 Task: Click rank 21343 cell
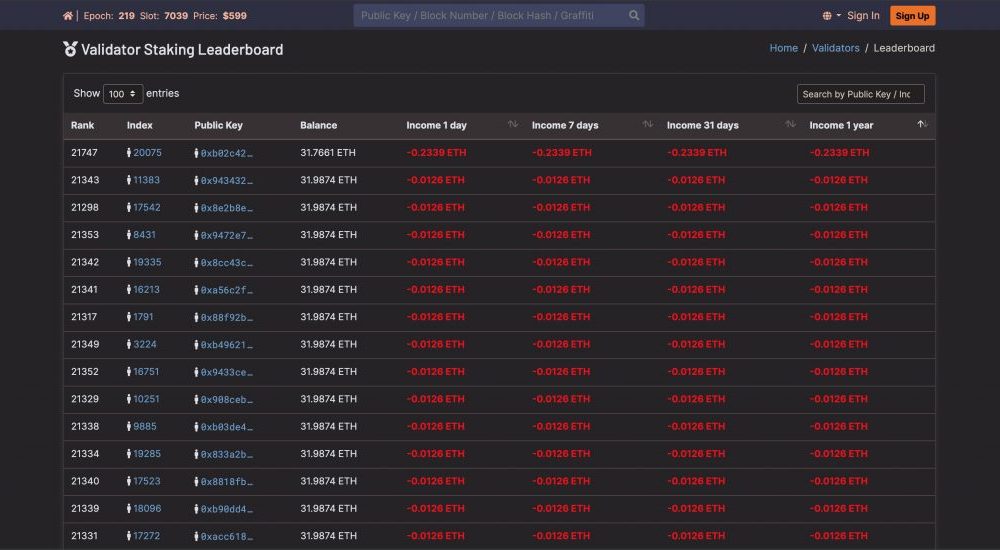(85, 180)
